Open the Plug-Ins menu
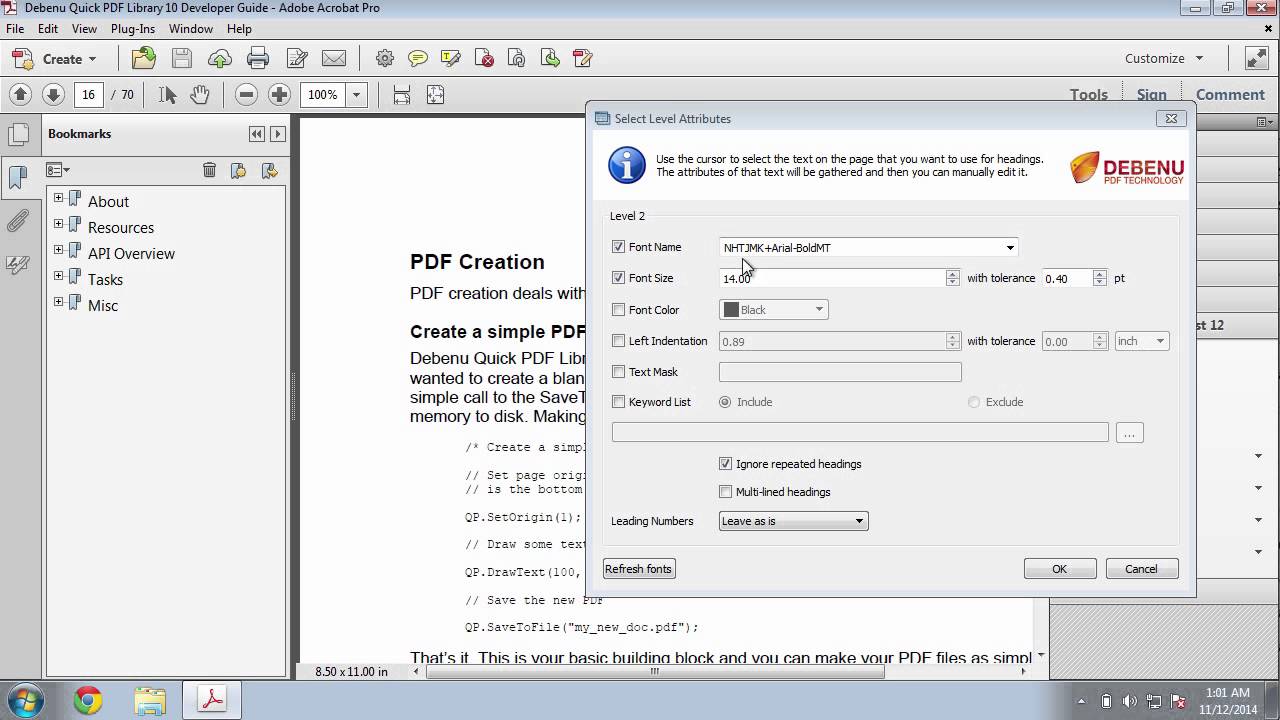1280x720 pixels. point(133,29)
